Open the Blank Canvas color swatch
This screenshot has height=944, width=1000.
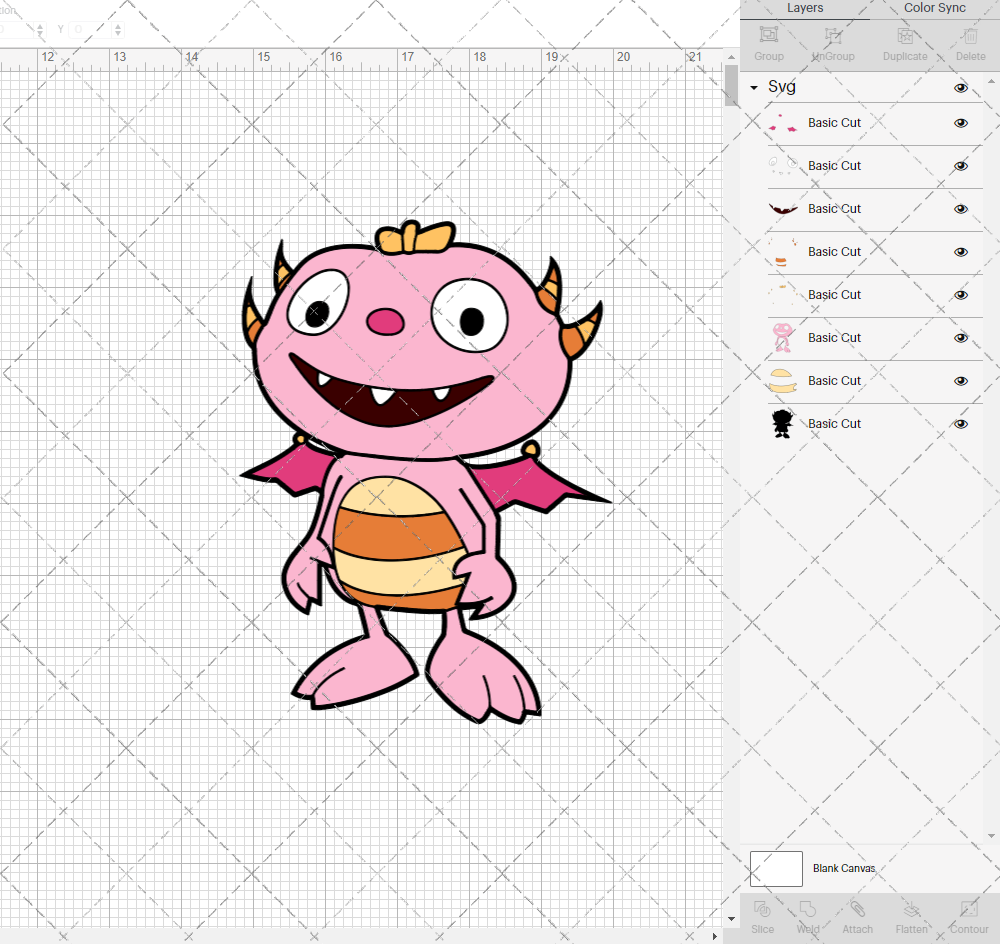pos(776,869)
